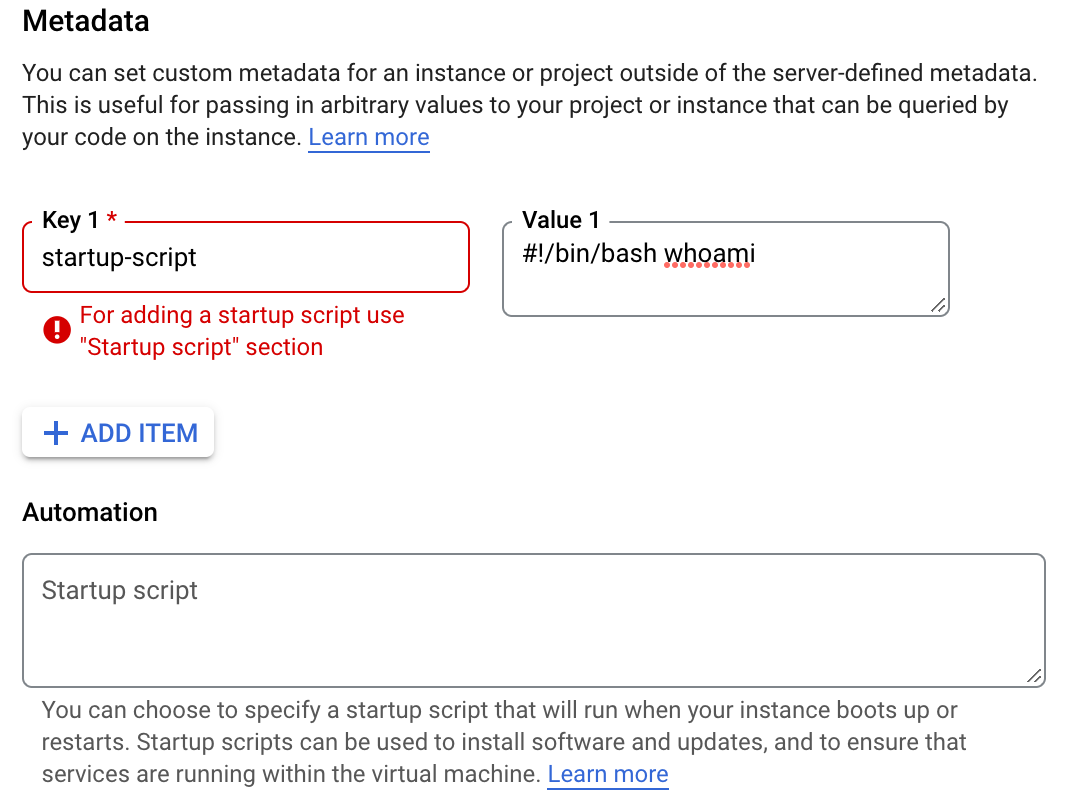The image size is (1078, 800).
Task: Click inside the Value 1 text area
Action: [x=726, y=269]
